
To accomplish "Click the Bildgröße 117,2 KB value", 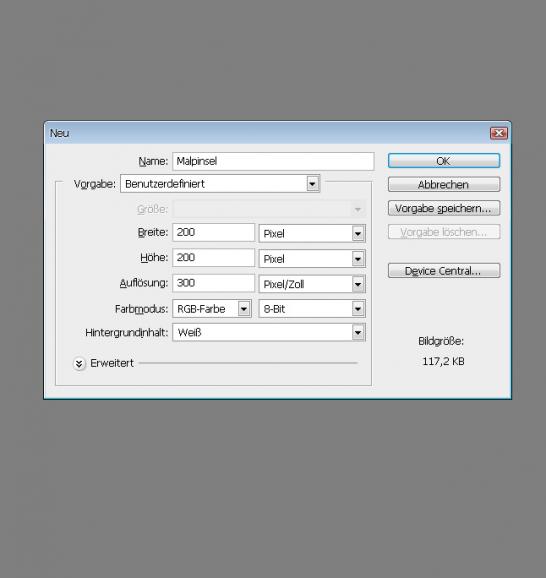I will pyautogui.click(x=443, y=361).
